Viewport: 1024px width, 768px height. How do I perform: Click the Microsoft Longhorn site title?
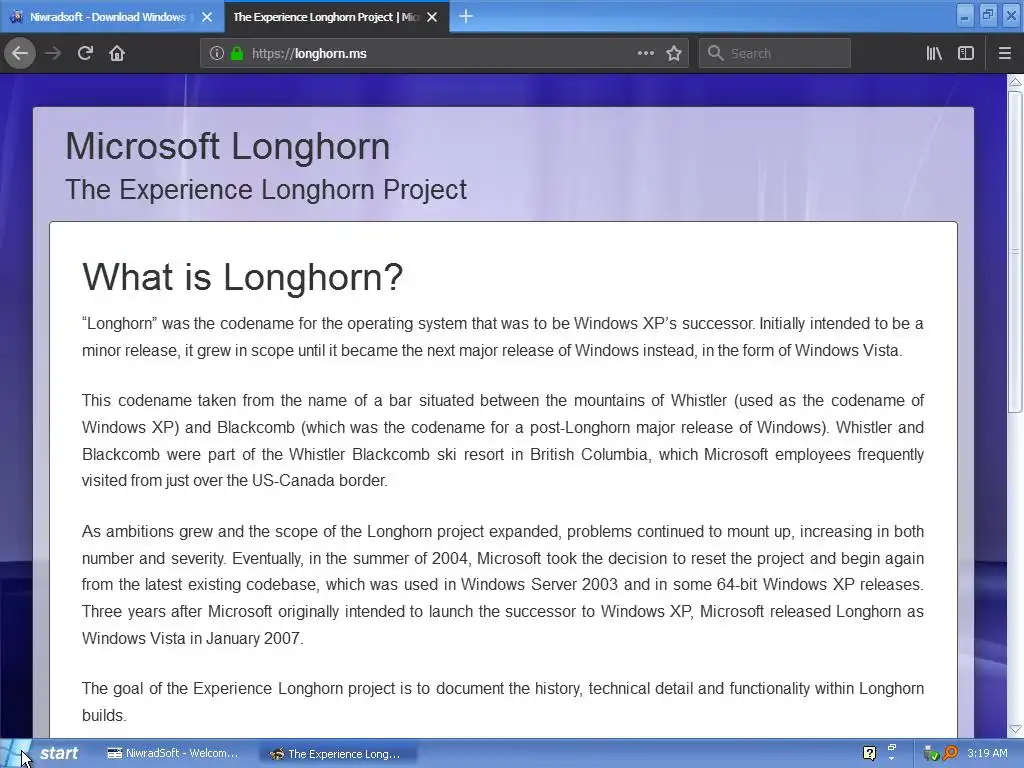[x=227, y=146]
